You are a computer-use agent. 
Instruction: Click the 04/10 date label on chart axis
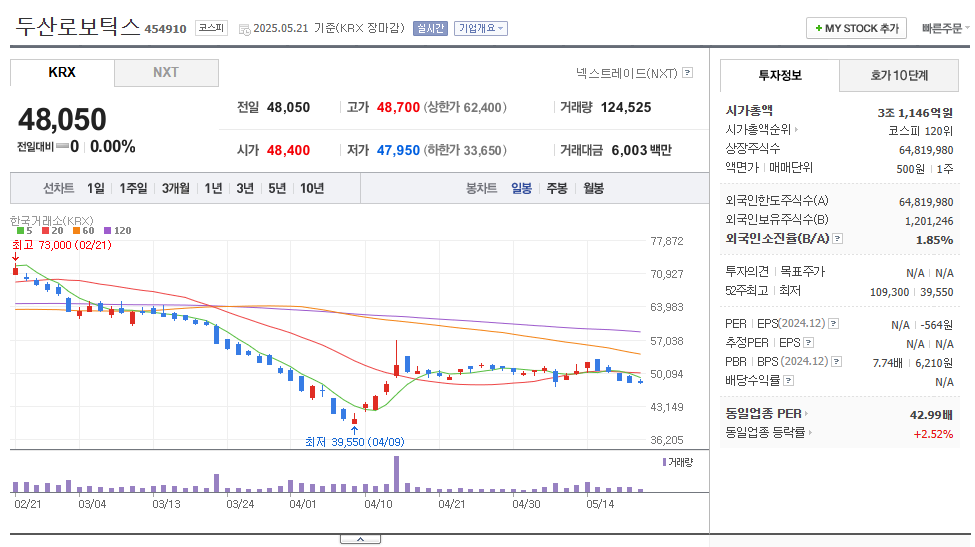(378, 504)
